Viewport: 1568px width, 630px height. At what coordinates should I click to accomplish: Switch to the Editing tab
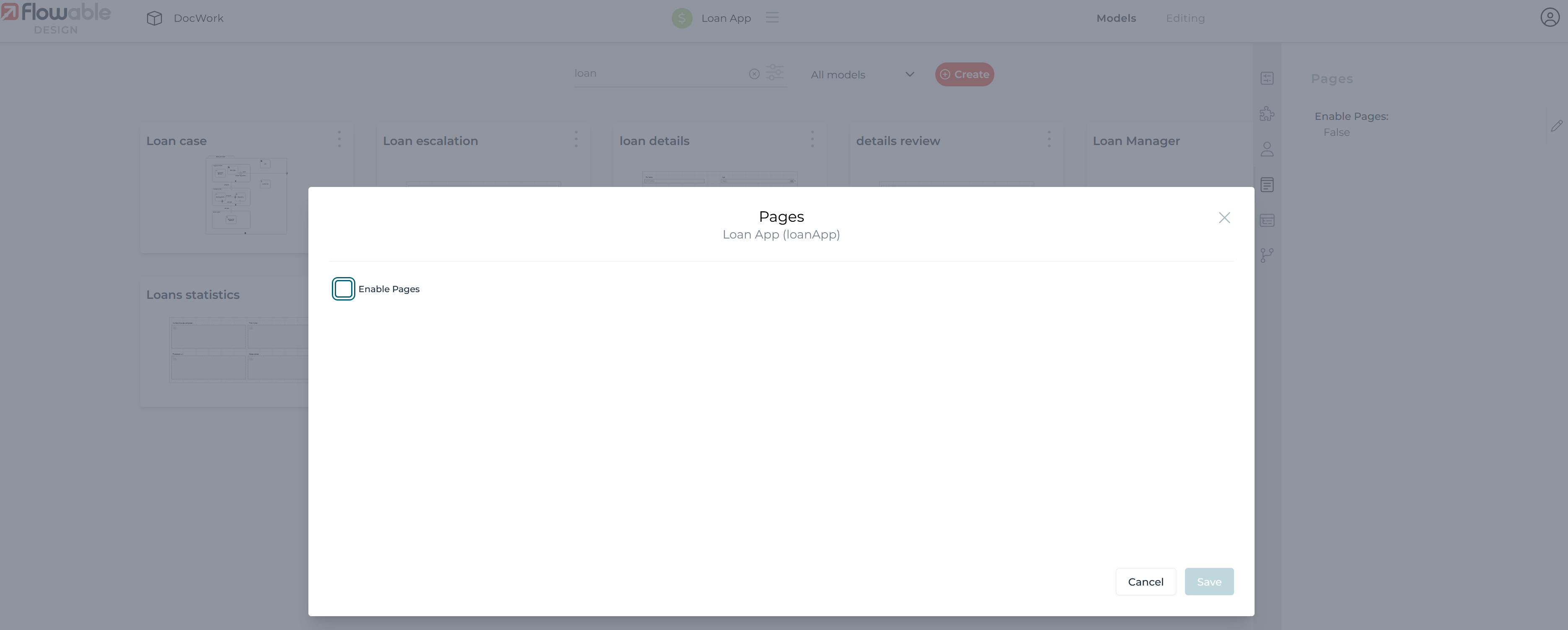1185,18
